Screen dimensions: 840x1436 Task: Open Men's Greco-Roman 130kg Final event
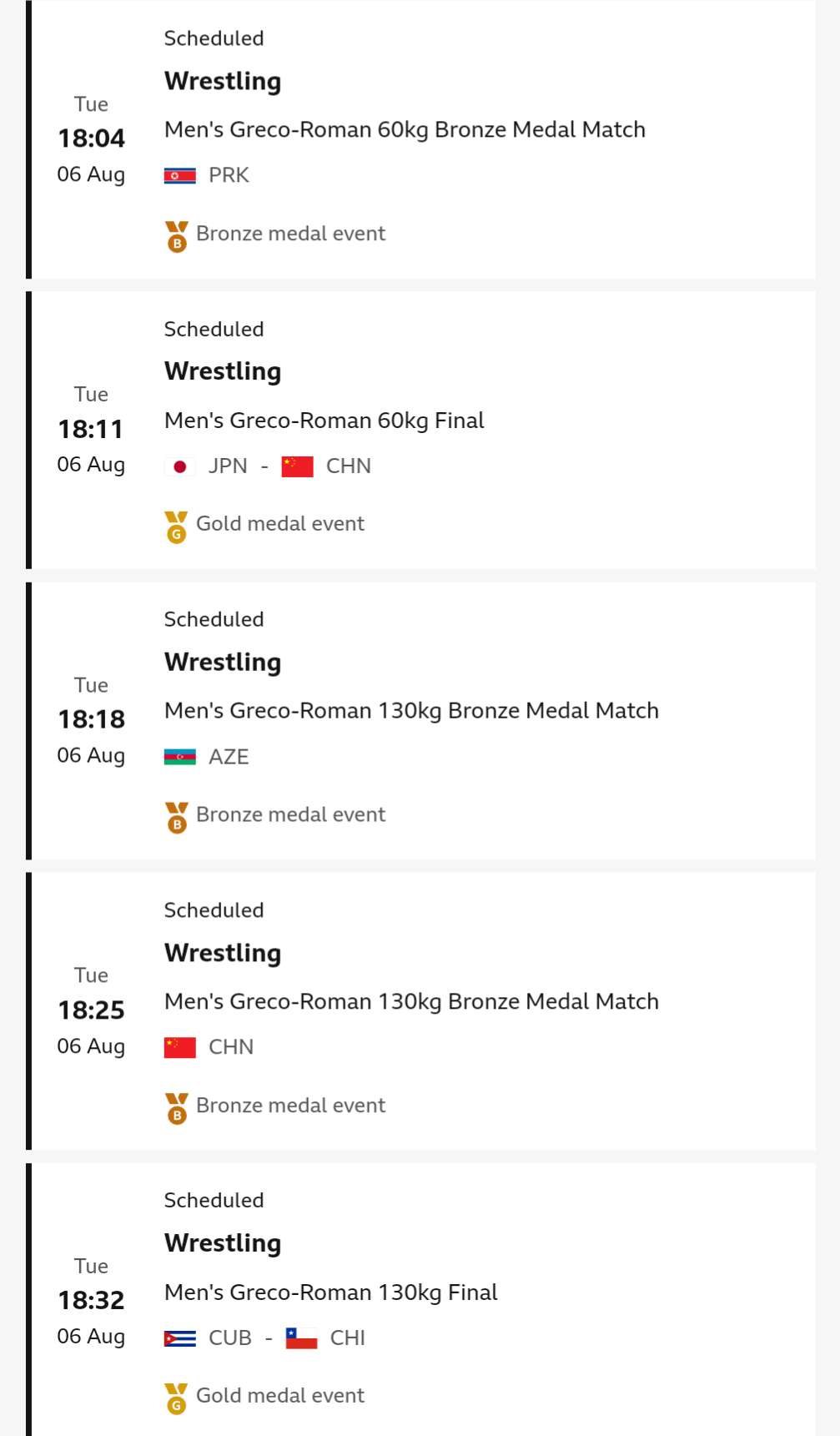coord(330,1292)
